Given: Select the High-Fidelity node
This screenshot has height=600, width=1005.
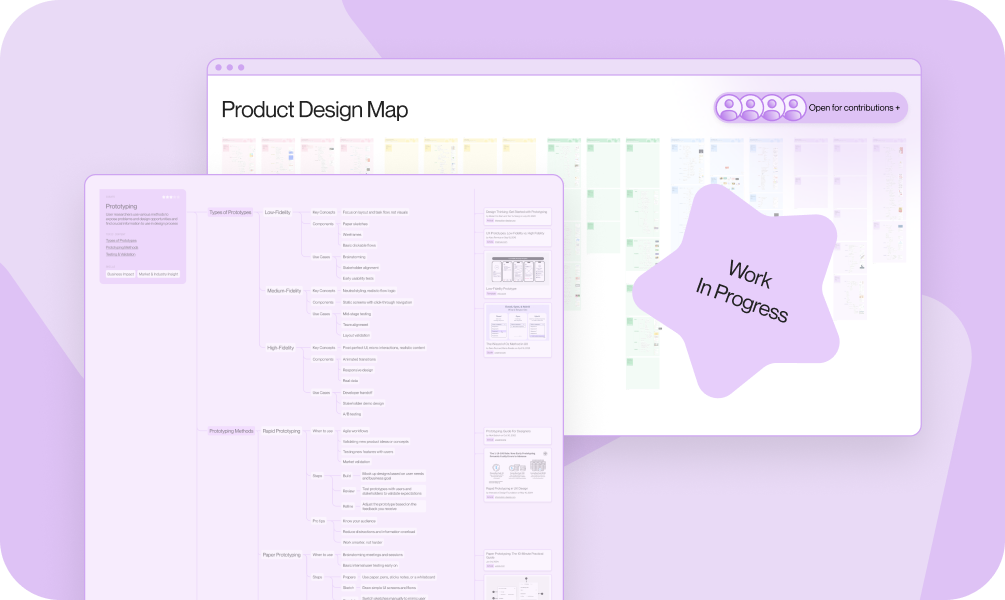Looking at the screenshot, I should 281,348.
